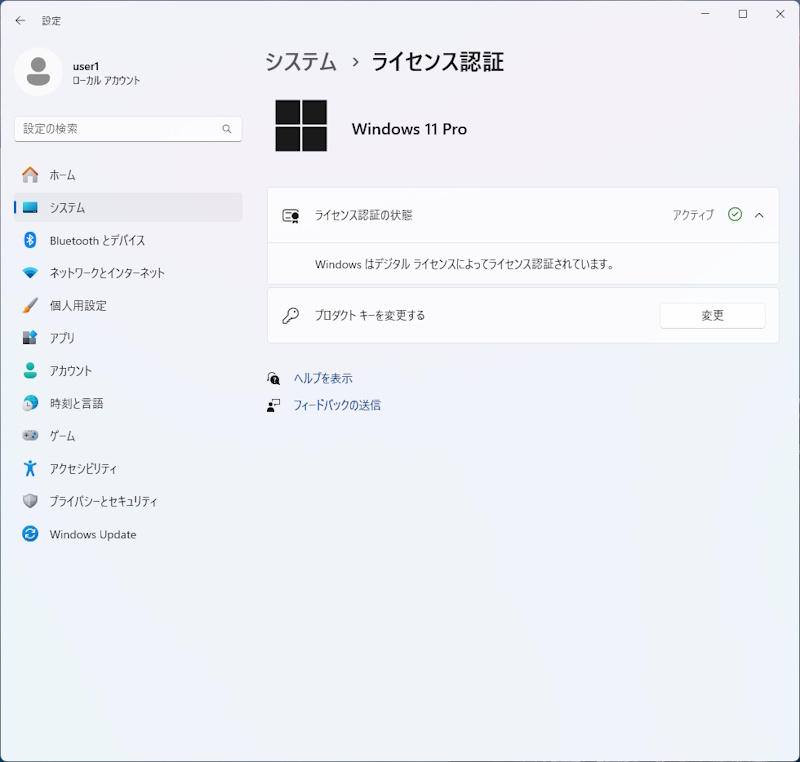Image resolution: width=800 pixels, height=762 pixels.
Task: Open the アカウント category
Action: (128, 370)
